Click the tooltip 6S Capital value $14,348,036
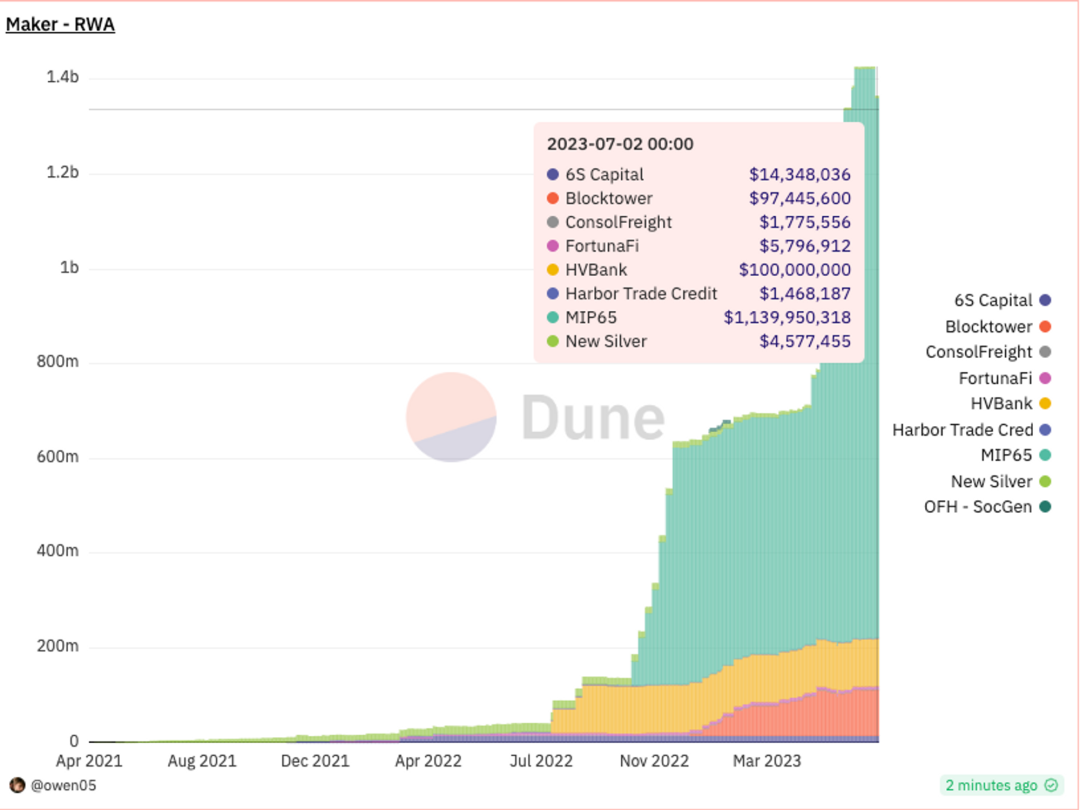The width and height of the screenshot is (1080, 810). [800, 174]
